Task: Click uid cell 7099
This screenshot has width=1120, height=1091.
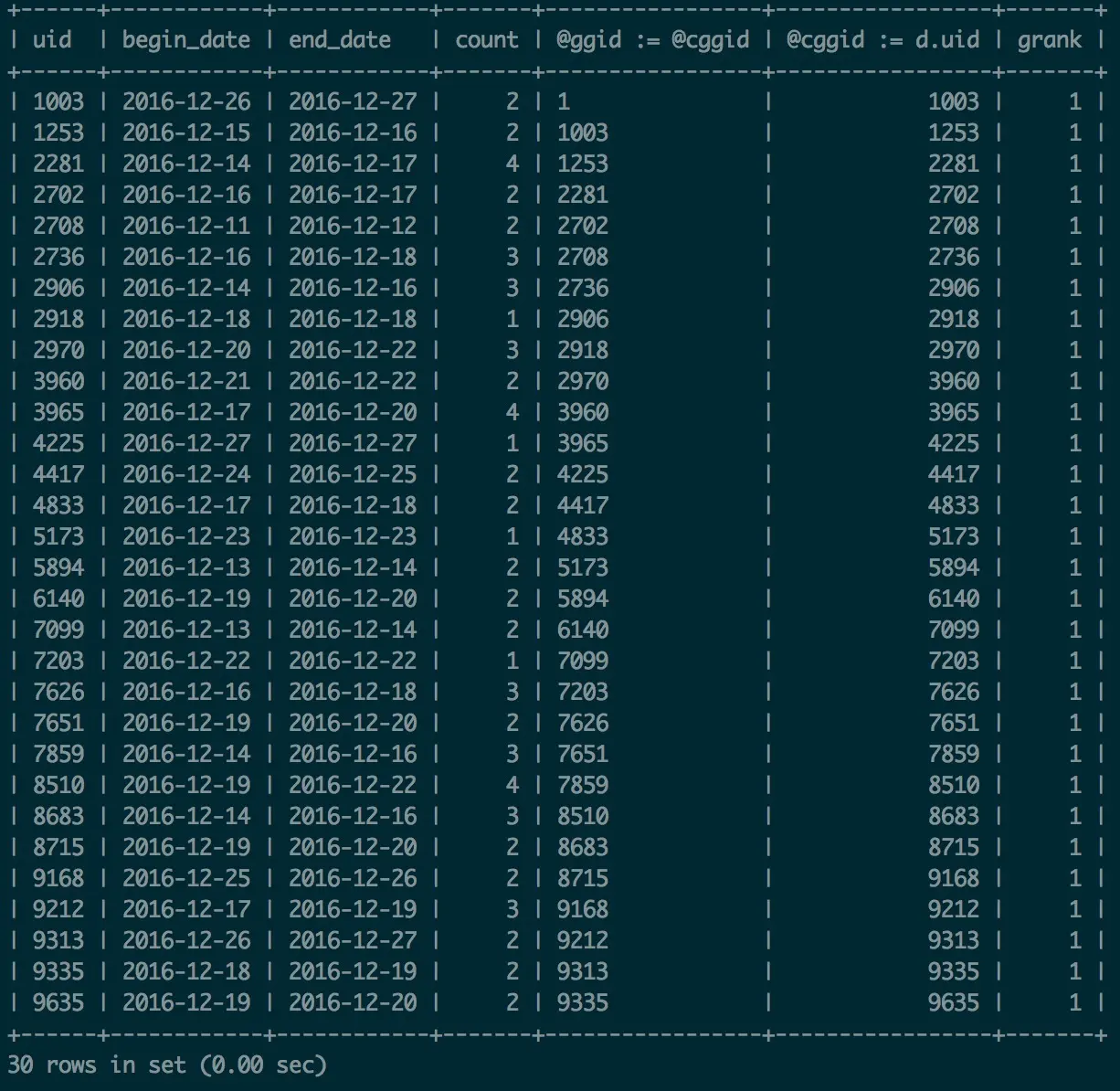Action: (x=58, y=630)
